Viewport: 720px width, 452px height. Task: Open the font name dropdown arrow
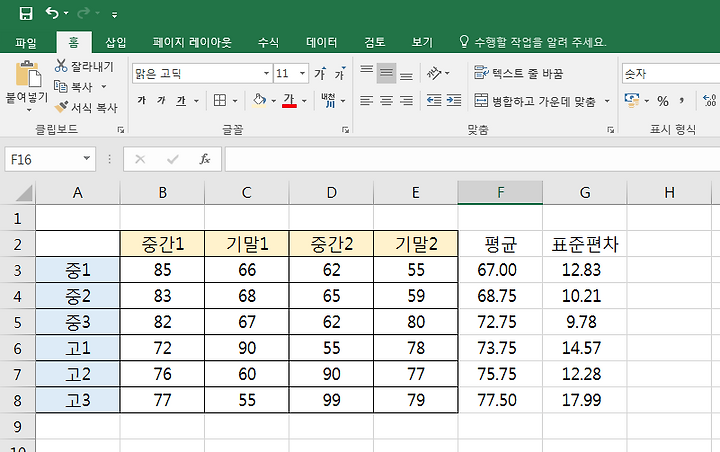click(x=266, y=73)
